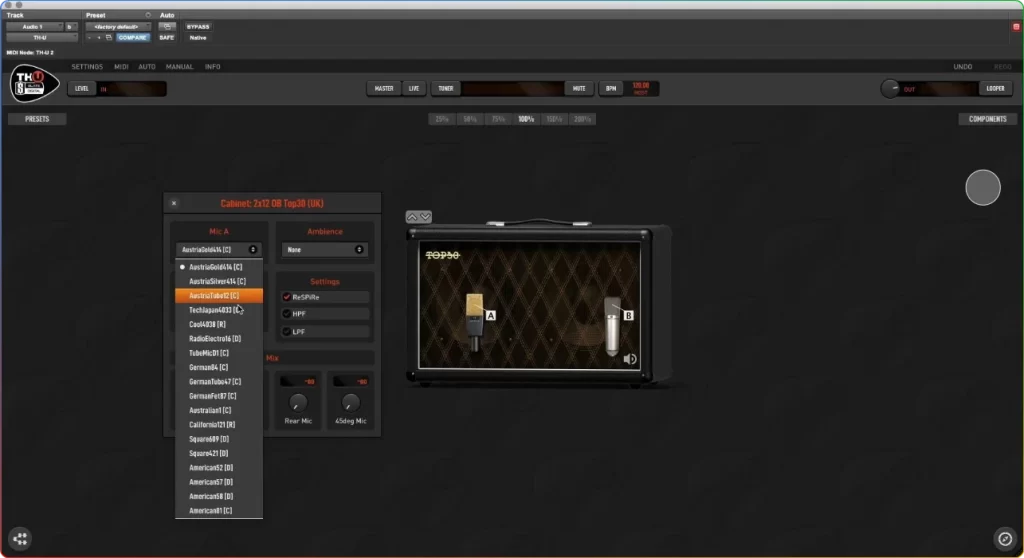The height and width of the screenshot is (558, 1024).
Task: Click the round expand icon at bottom right
Action: (x=1005, y=538)
